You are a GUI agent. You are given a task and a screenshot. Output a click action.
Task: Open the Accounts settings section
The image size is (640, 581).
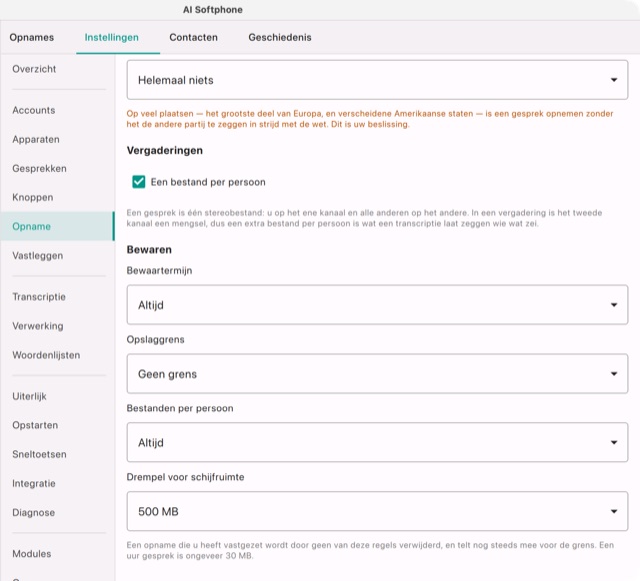pos(34,110)
